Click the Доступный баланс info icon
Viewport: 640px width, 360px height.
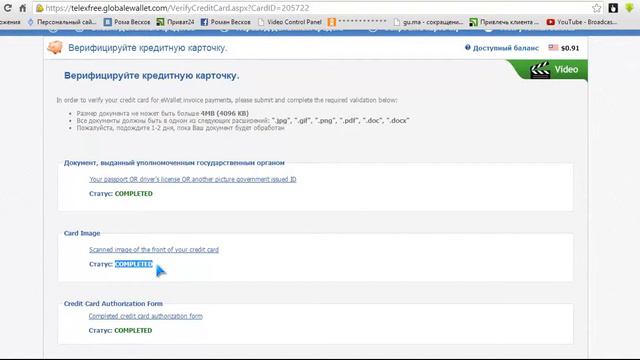tap(468, 48)
